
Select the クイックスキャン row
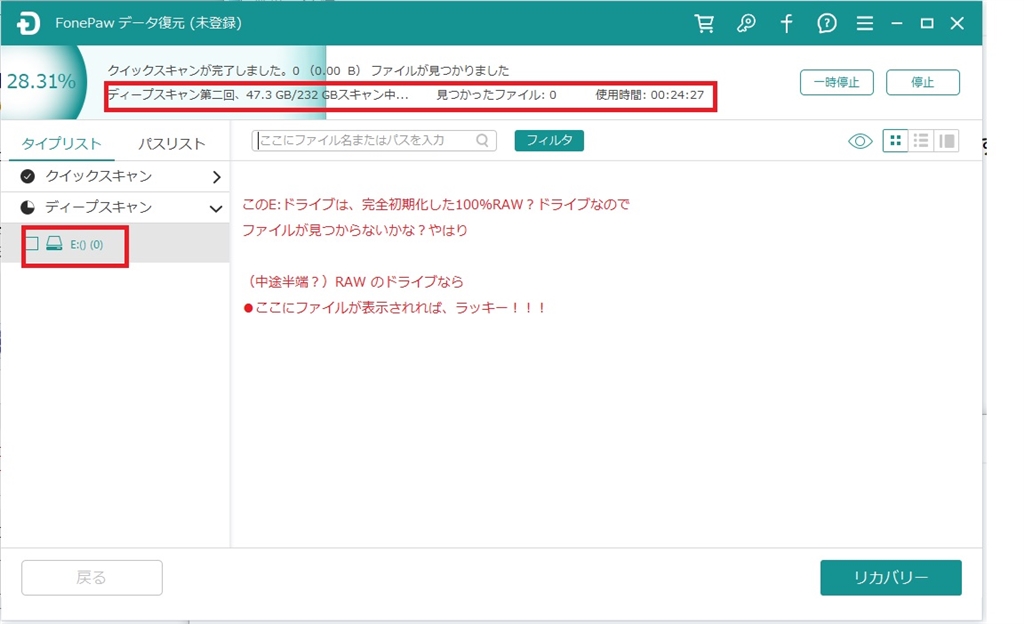pos(115,176)
